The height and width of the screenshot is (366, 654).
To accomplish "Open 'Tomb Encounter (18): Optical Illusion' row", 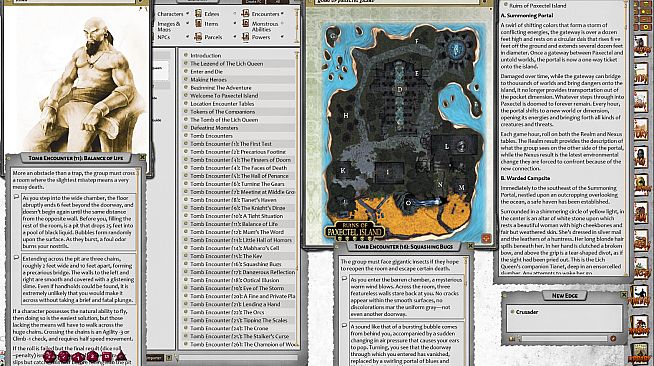I will (240, 280).
